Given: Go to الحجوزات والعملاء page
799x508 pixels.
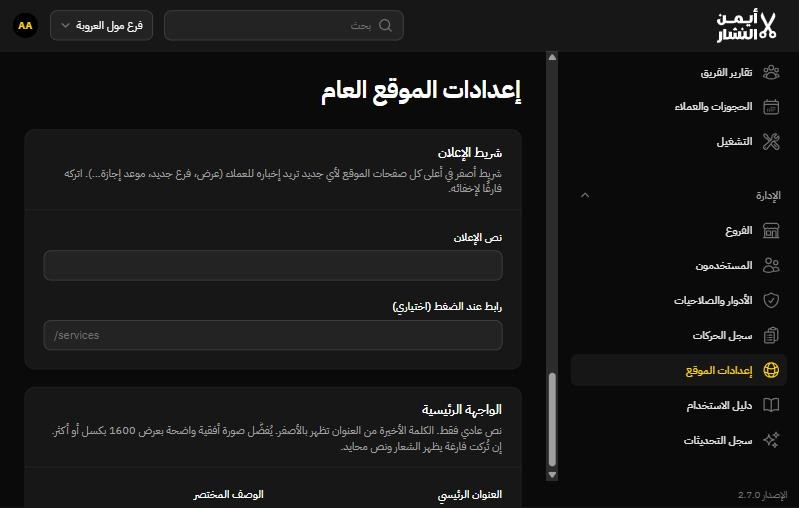Looking at the screenshot, I should click(679, 107).
